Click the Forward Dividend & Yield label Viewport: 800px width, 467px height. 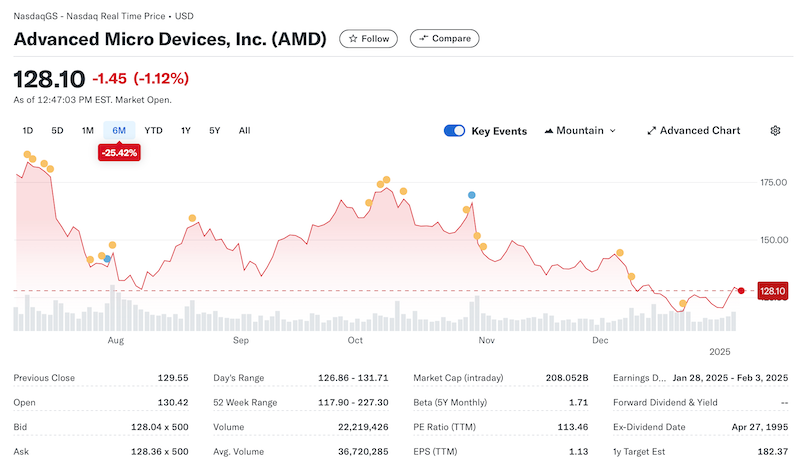[665, 402]
